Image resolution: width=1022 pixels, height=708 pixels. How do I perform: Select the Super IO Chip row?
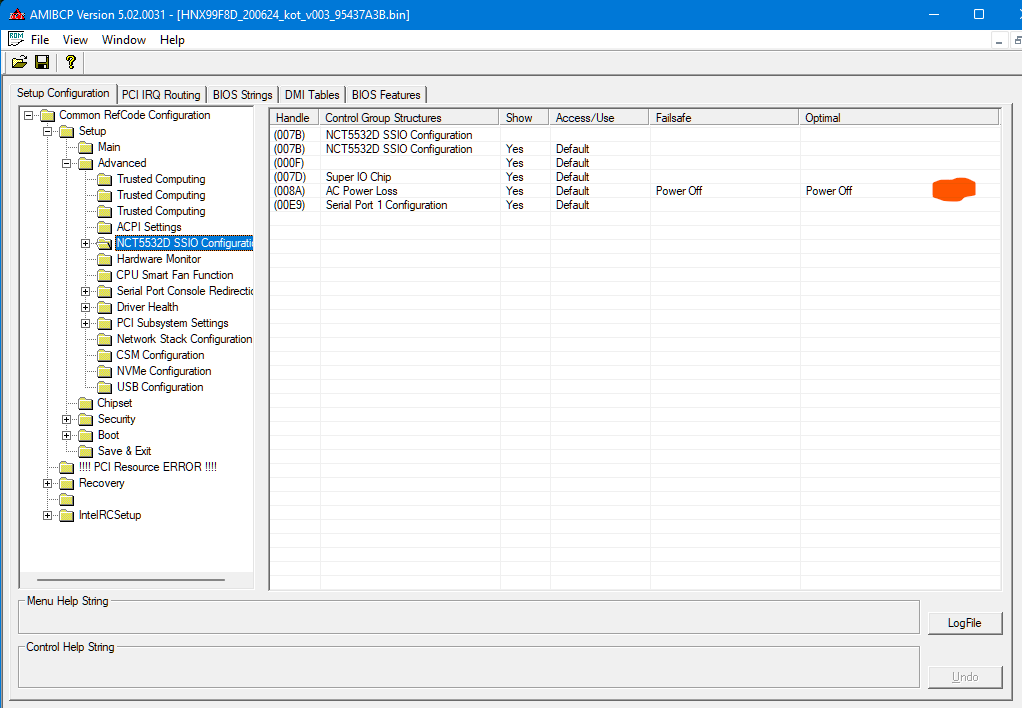635,177
